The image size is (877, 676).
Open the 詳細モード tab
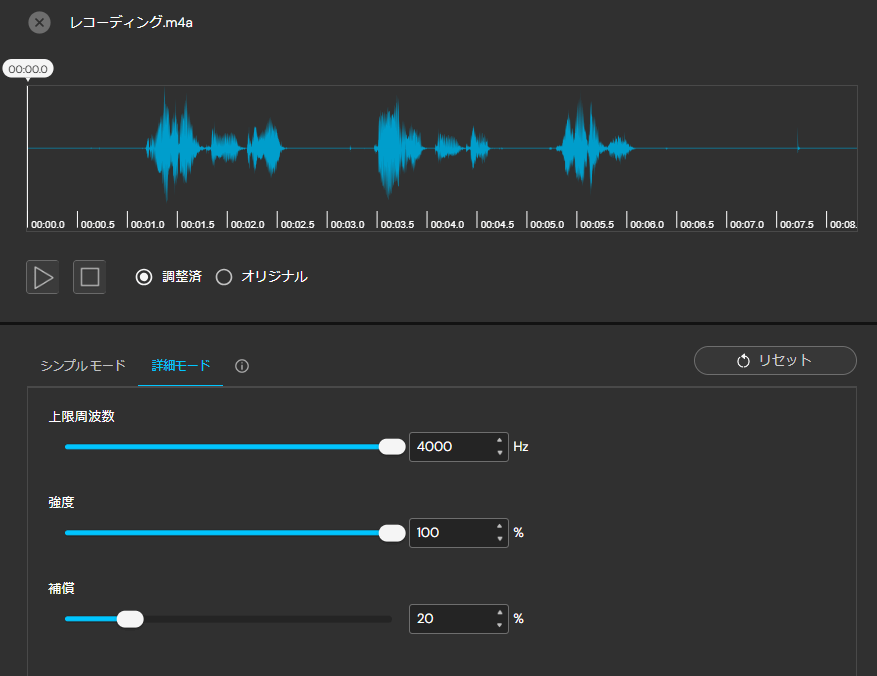point(181,366)
